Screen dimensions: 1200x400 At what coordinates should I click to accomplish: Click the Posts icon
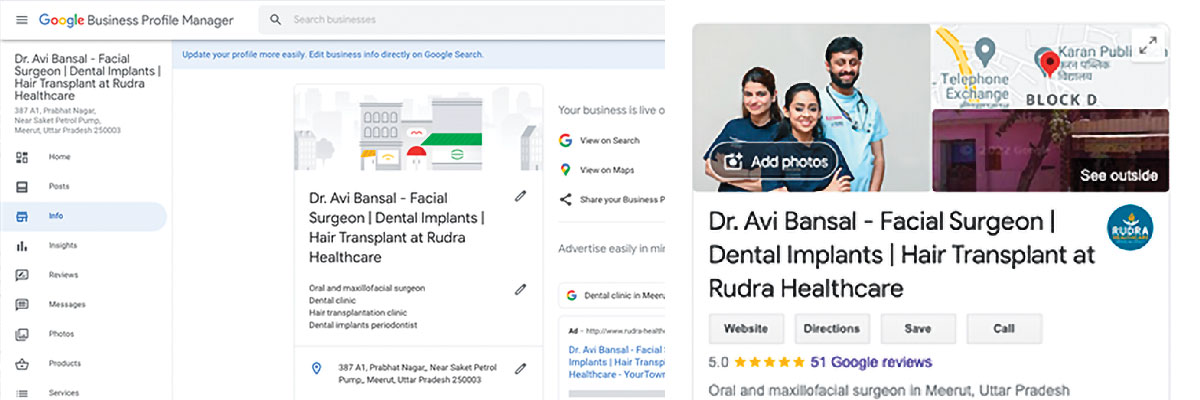pyautogui.click(x=22, y=187)
